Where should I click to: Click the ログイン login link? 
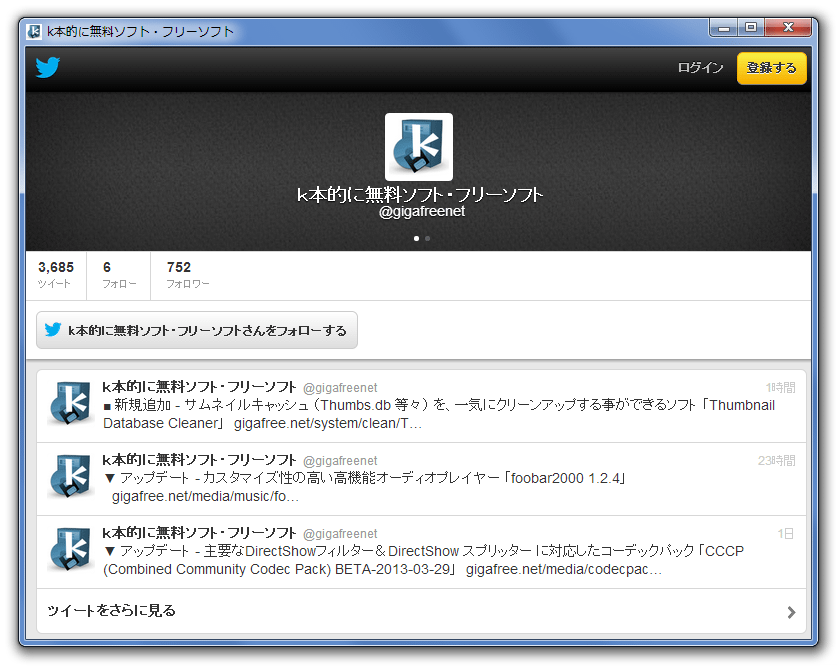coord(700,67)
